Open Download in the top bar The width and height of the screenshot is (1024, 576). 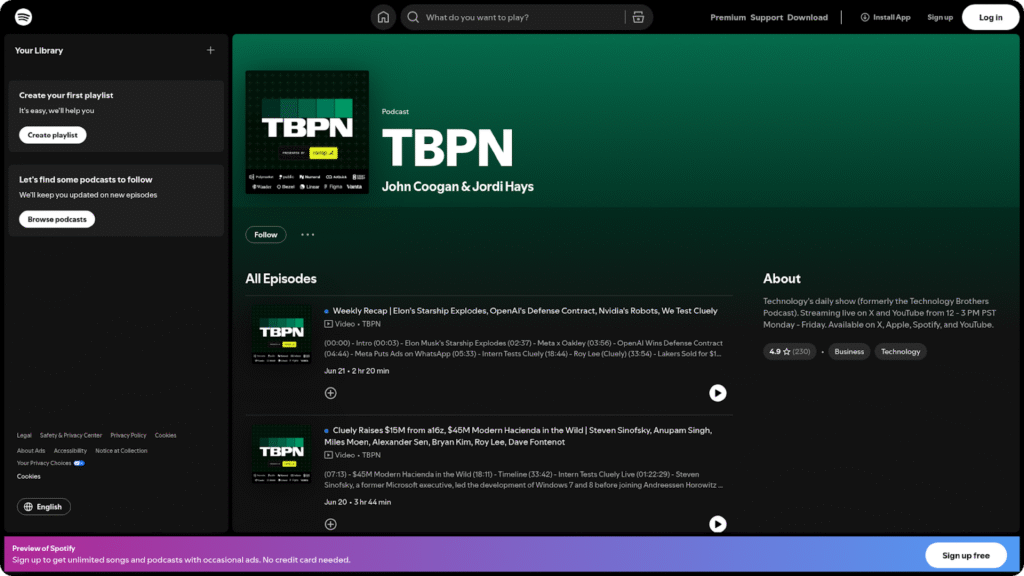pyautogui.click(x=807, y=17)
